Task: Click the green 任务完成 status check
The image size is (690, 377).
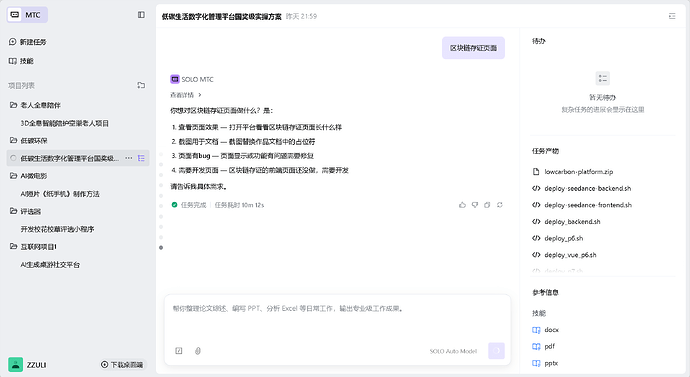Action: (174, 205)
